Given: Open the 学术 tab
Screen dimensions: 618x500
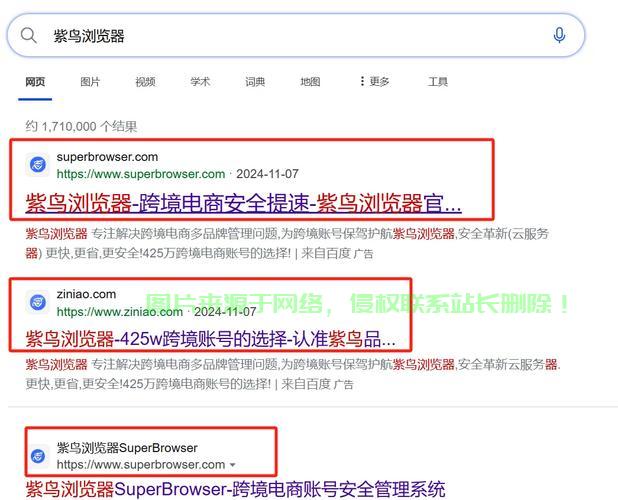Looking at the screenshot, I should pyautogui.click(x=200, y=82).
